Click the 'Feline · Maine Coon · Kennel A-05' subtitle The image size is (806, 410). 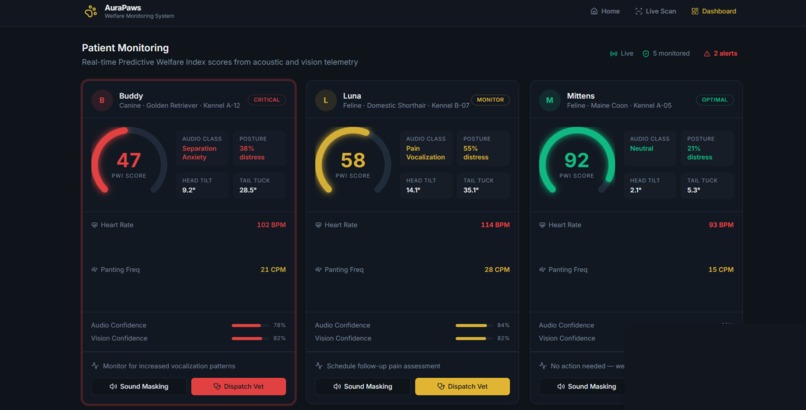coord(619,106)
